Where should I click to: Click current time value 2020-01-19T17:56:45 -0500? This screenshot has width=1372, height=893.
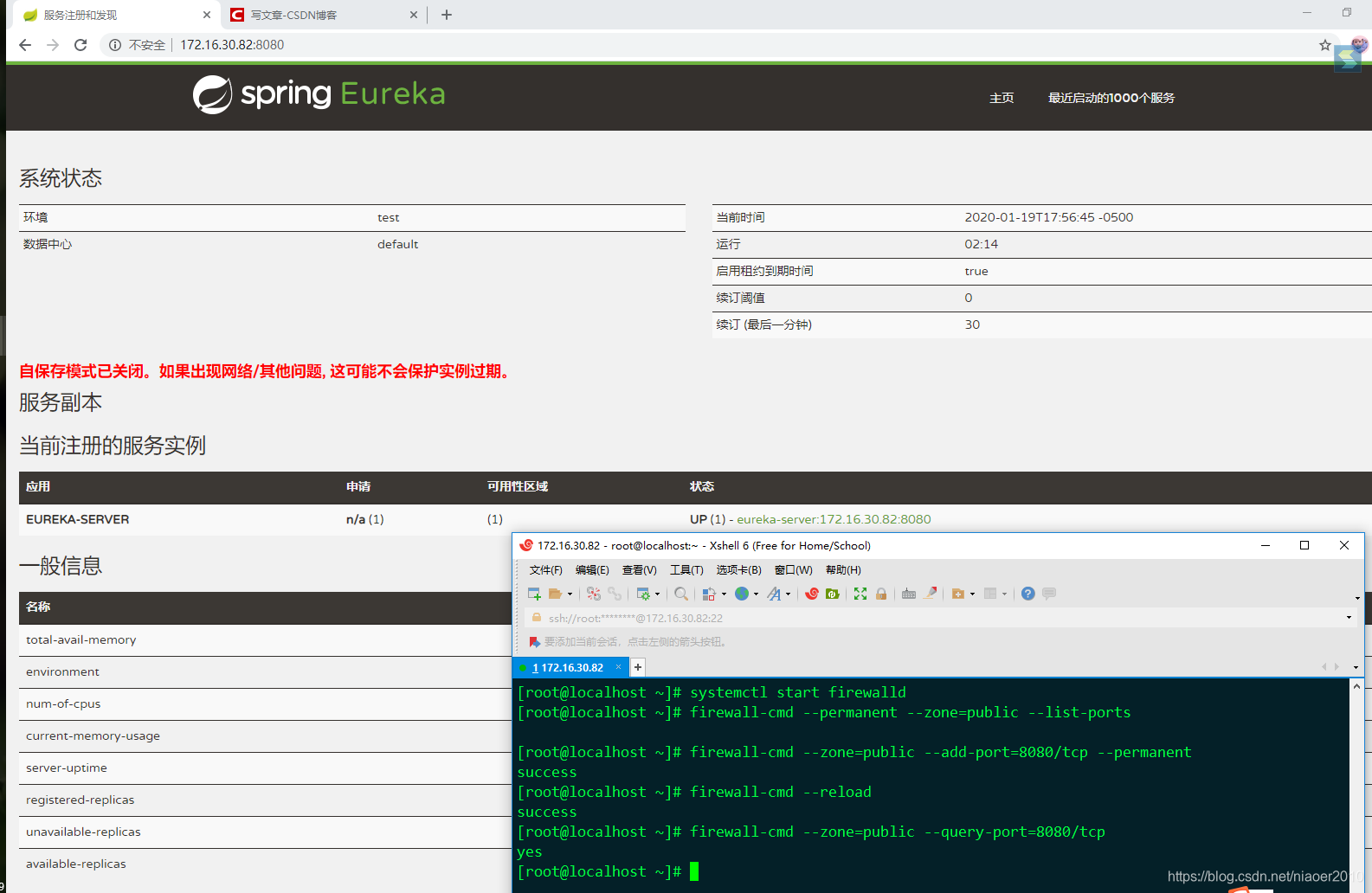click(1049, 217)
